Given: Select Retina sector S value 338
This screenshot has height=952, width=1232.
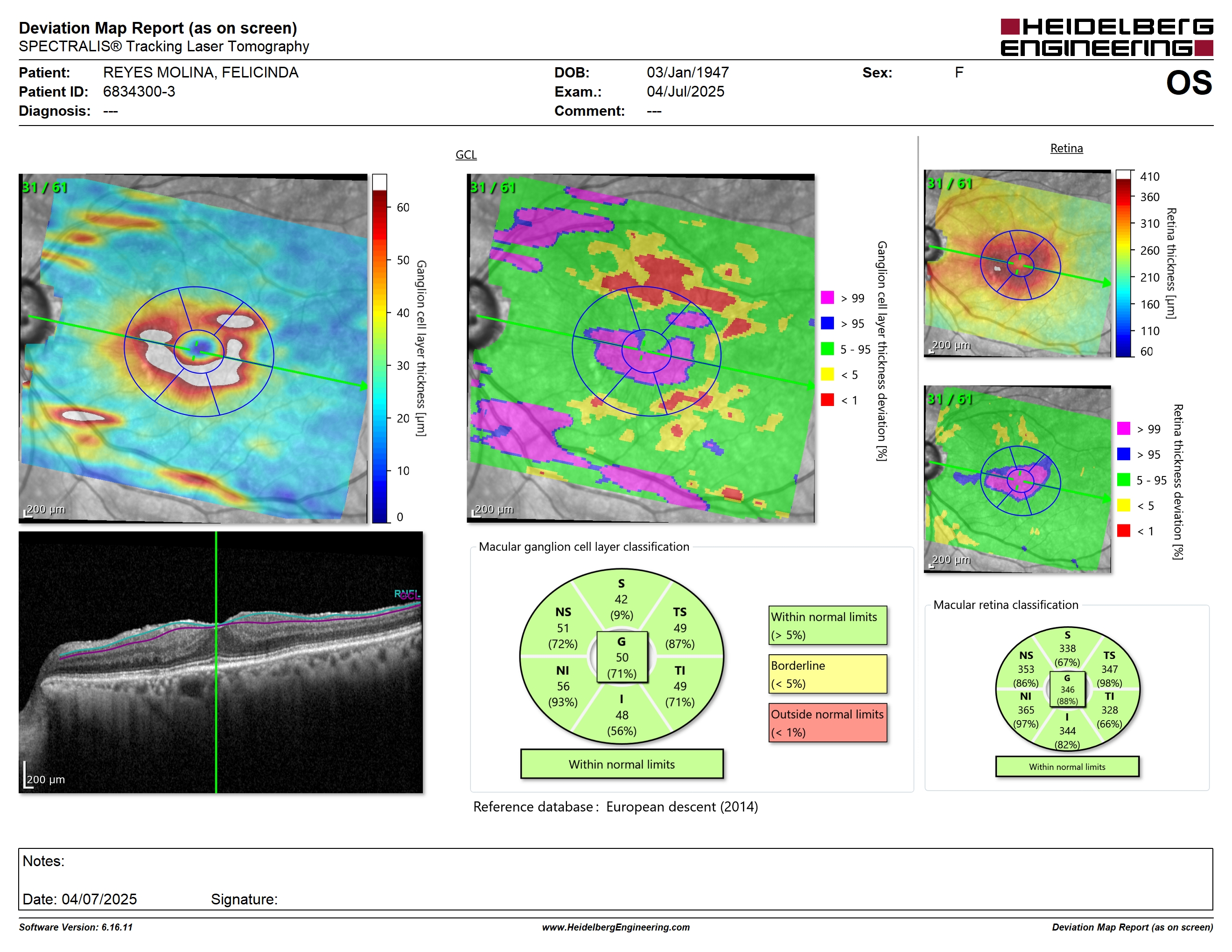Looking at the screenshot, I should (1067, 649).
